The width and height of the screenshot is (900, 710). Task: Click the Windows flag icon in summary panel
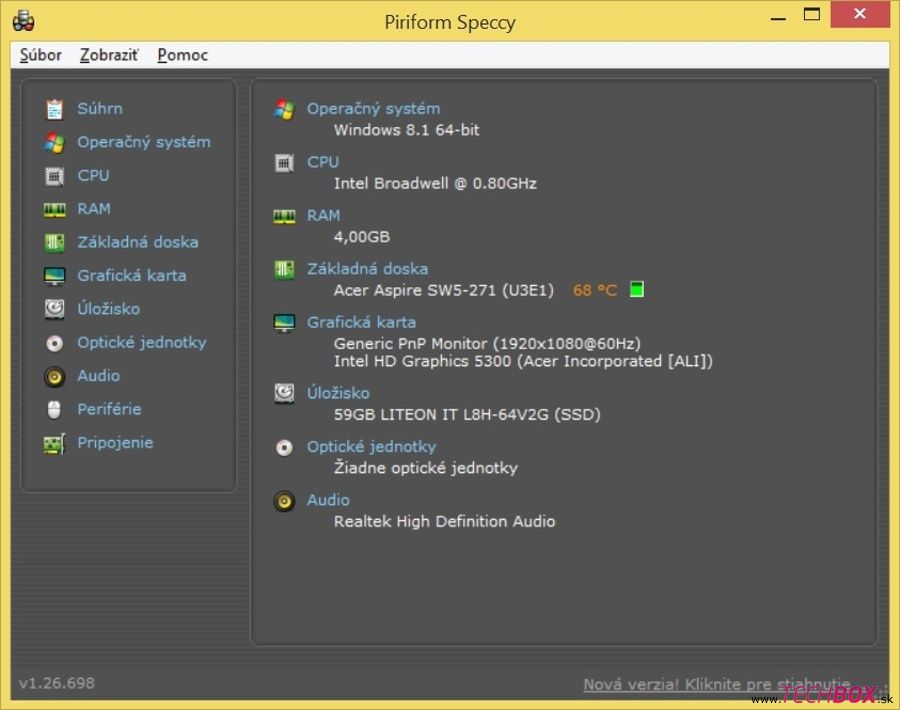284,109
